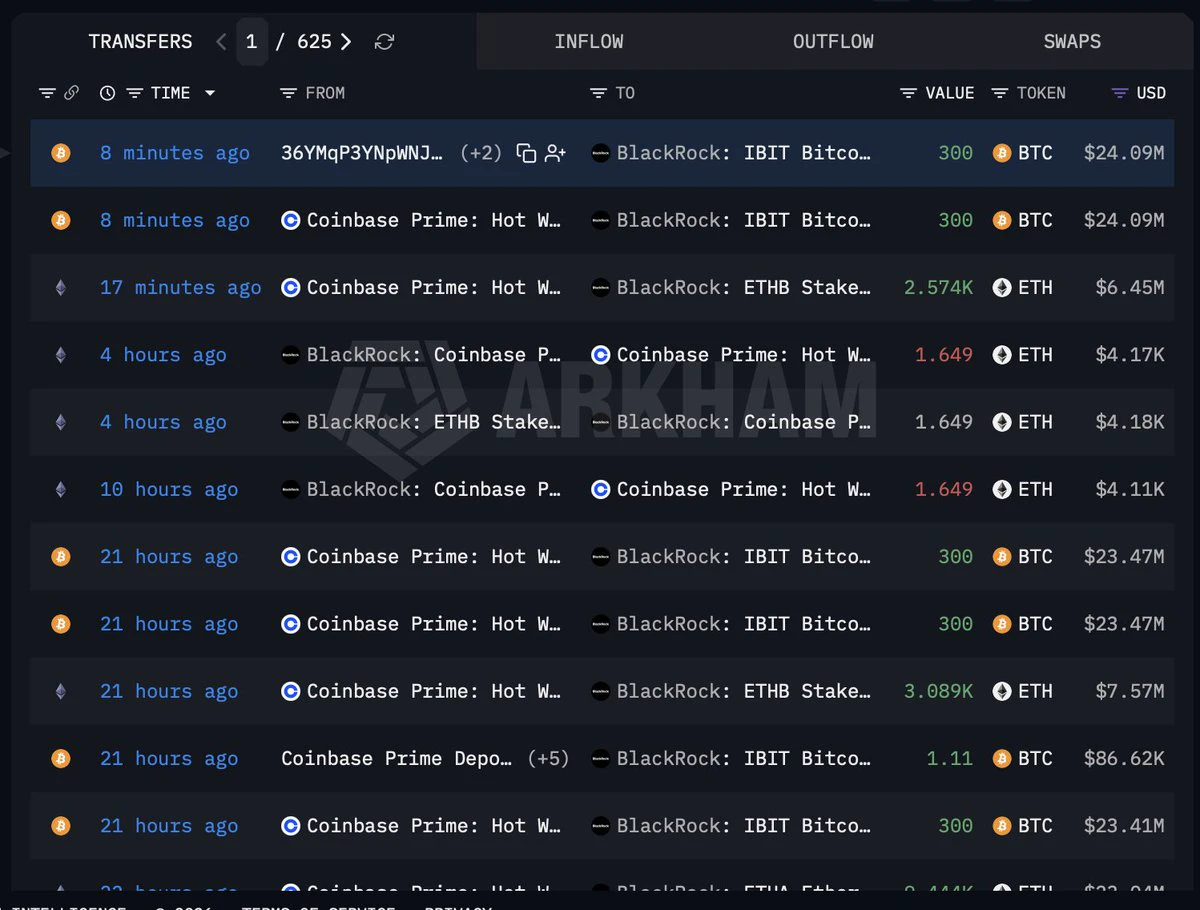
Task: Click the USD amount $4.17K
Action: [1130, 354]
